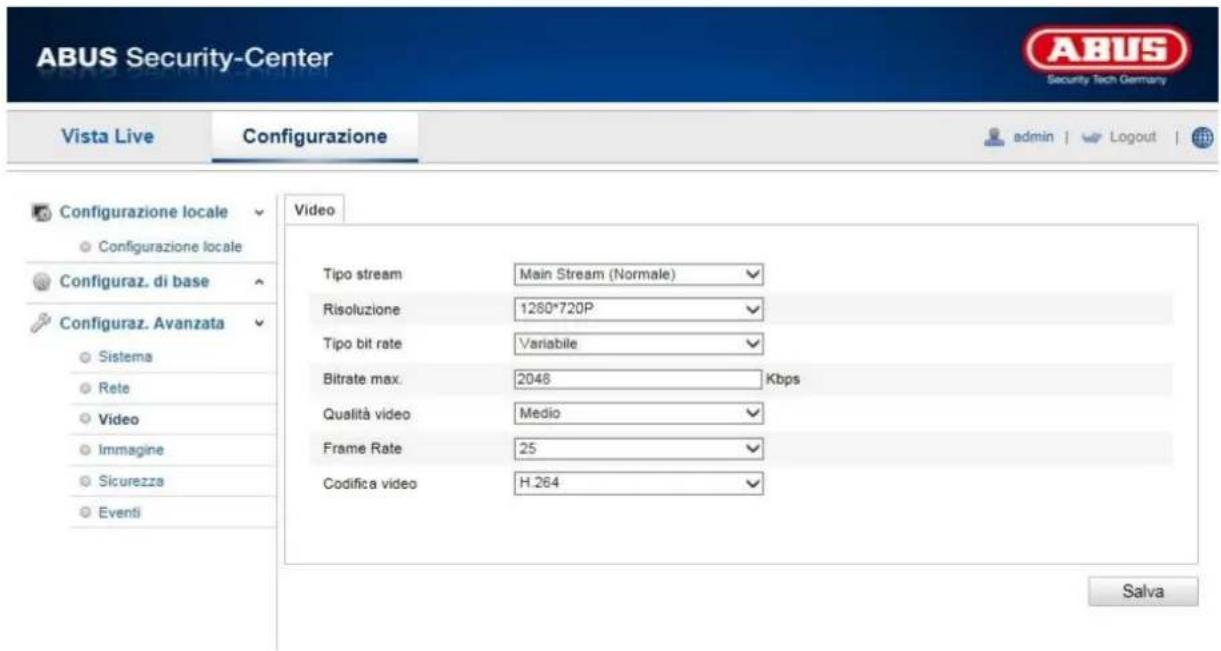Click the Frame Rate label

coord(356,449)
